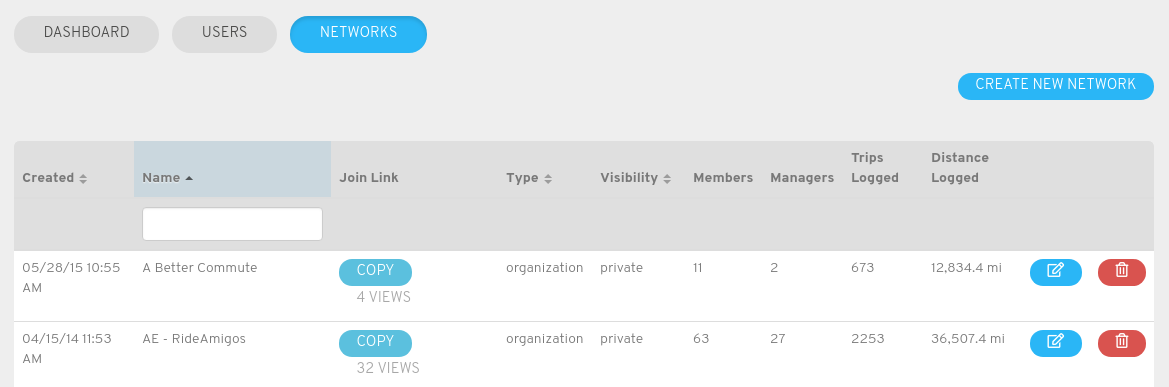
Task: Click the Join Link column header
Action: [369, 178]
